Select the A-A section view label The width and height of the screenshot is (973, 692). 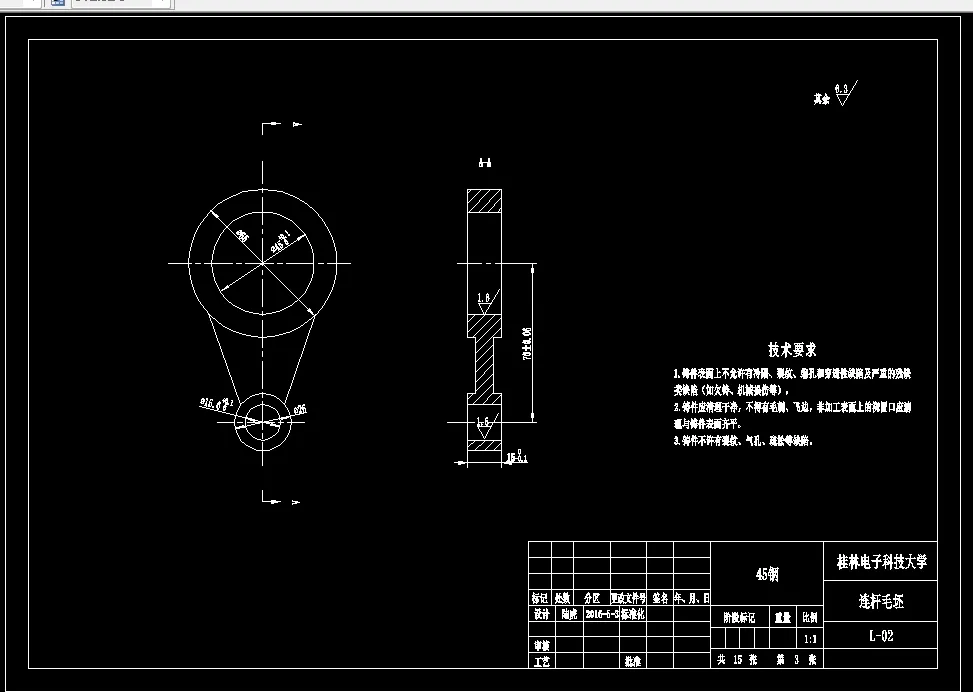[485, 163]
